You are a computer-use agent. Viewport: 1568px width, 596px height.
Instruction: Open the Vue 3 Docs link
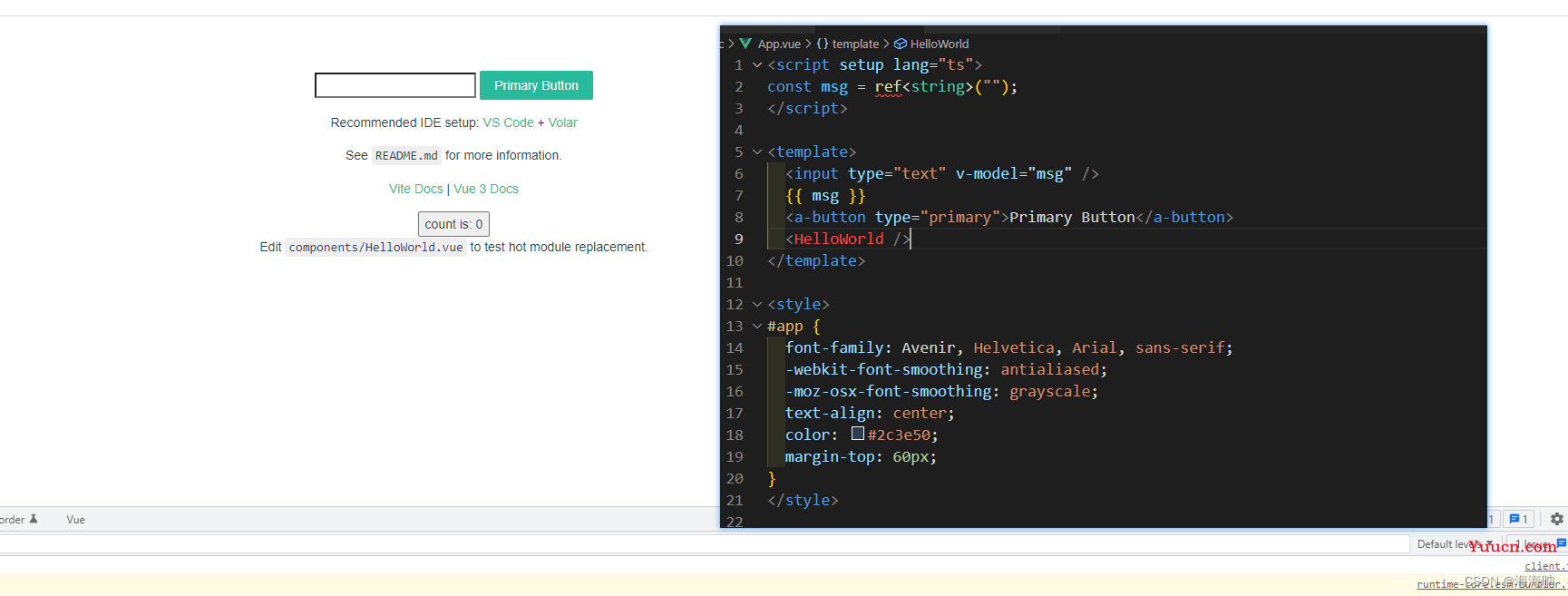tap(486, 189)
